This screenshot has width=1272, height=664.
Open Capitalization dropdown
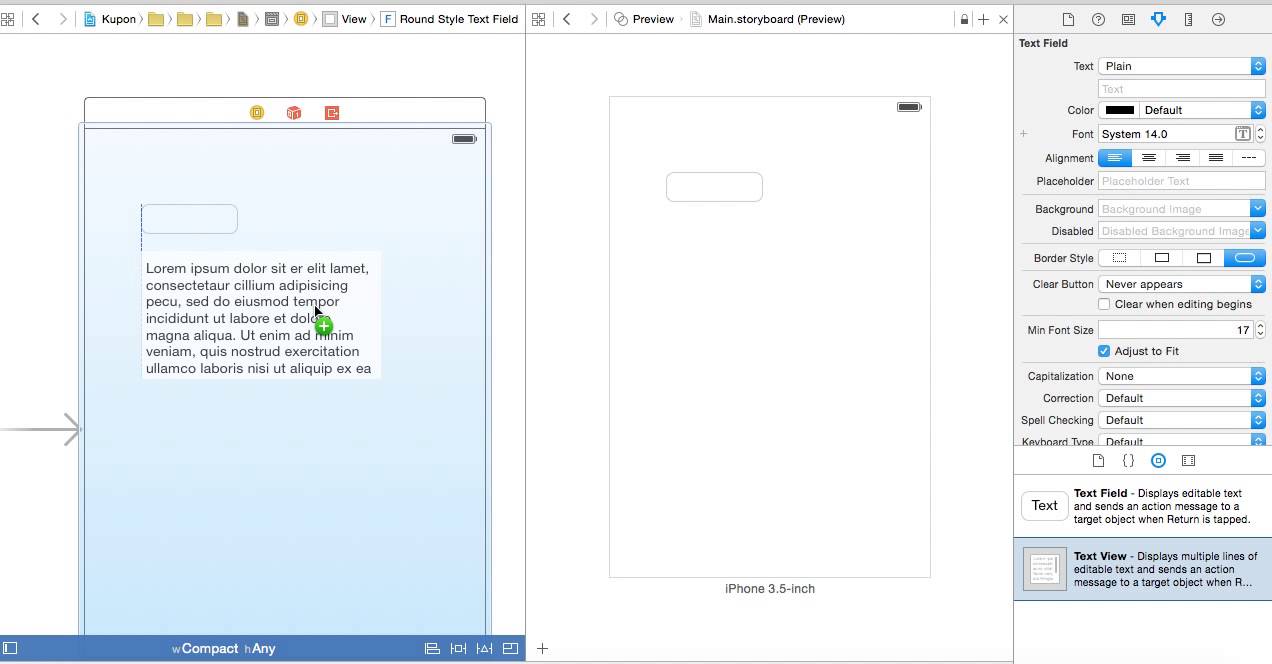point(1182,376)
